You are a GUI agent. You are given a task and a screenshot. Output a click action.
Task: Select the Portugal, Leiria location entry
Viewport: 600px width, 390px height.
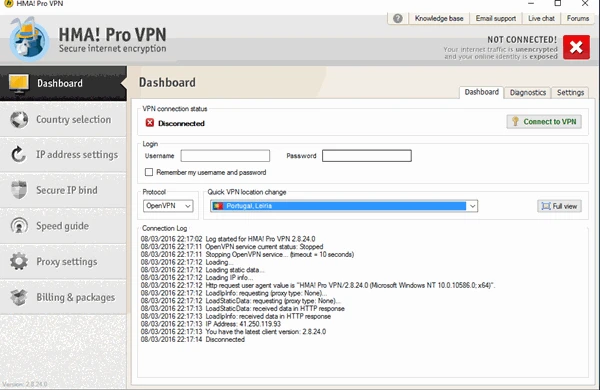tap(338, 206)
